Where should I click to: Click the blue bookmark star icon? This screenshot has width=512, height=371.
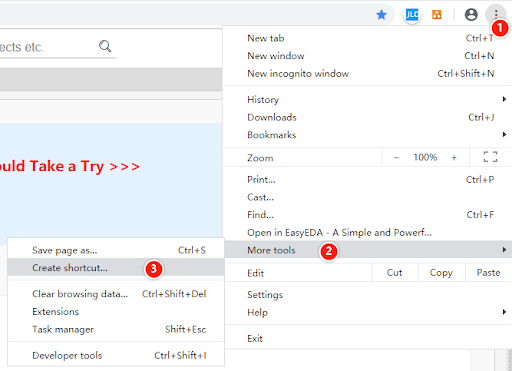tap(381, 15)
